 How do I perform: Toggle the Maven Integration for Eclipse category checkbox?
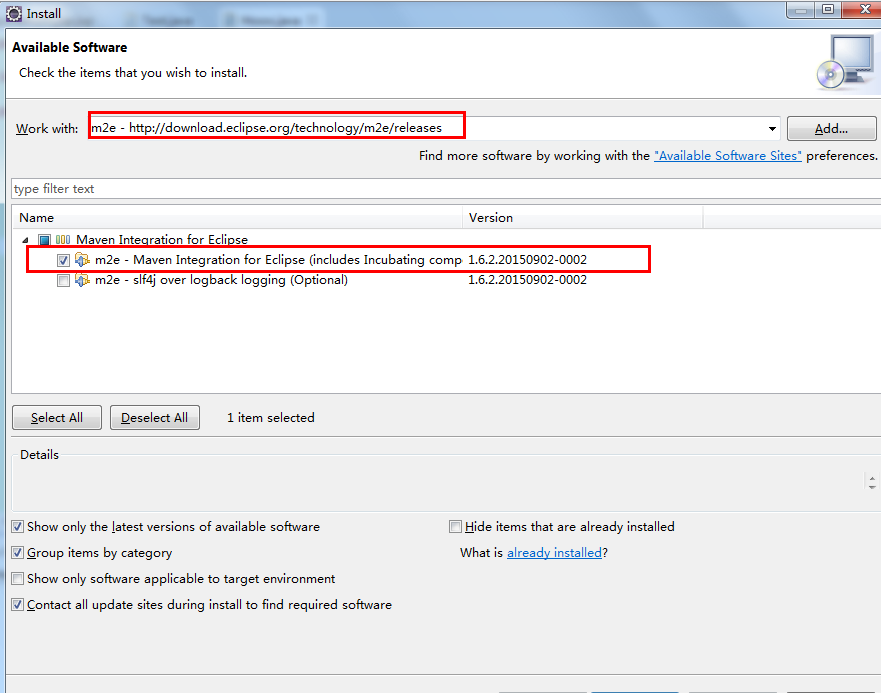[x=44, y=241]
